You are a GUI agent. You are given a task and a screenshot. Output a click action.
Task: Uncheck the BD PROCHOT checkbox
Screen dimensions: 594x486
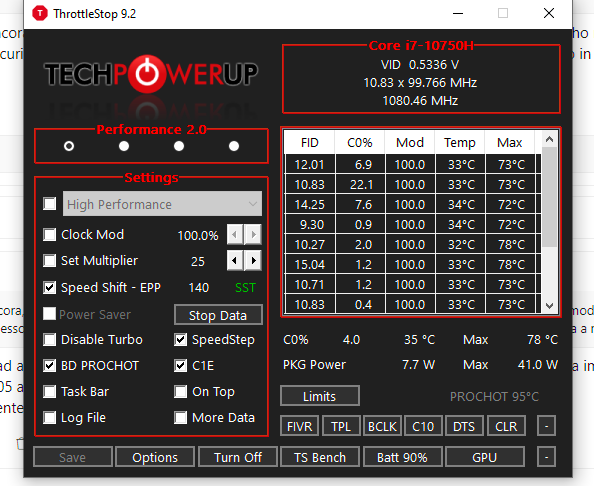coord(50,366)
